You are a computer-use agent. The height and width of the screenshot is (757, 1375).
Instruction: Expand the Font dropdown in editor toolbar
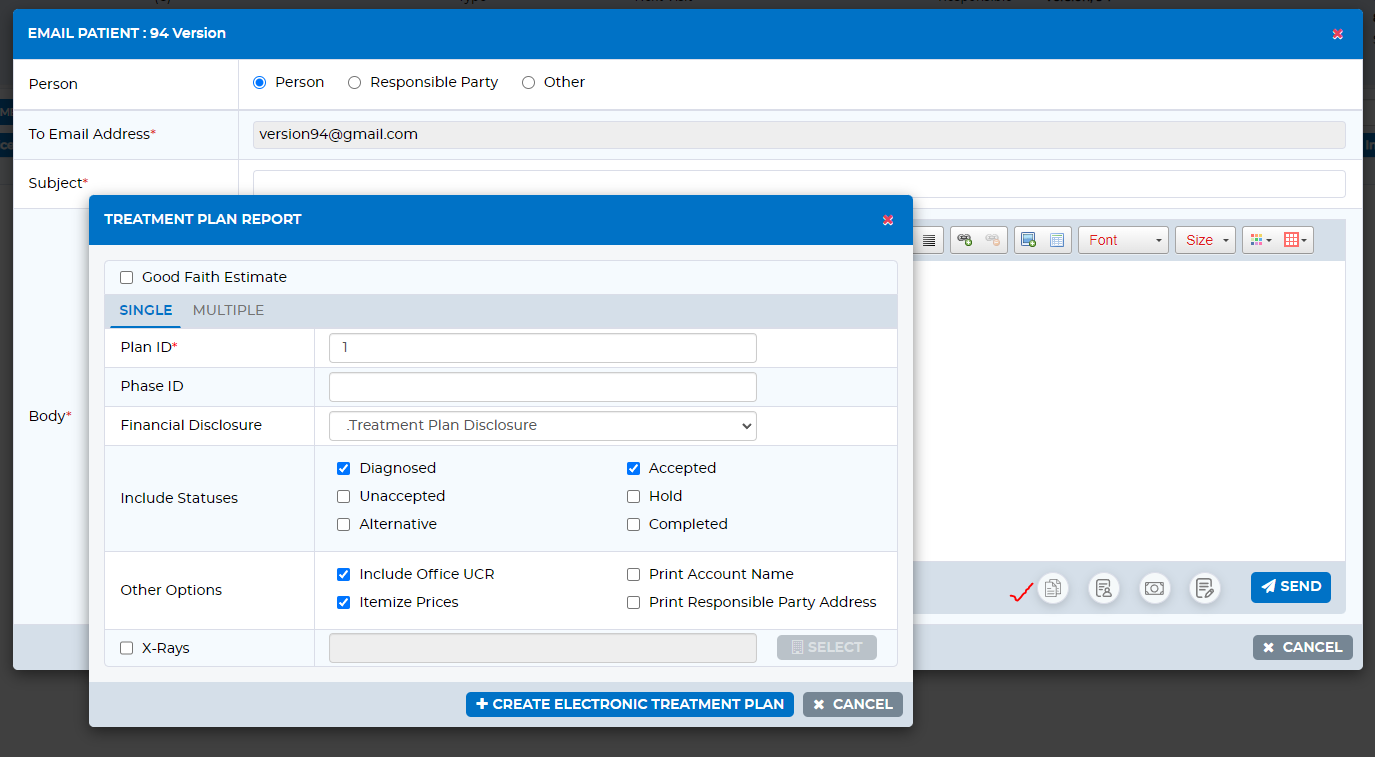pos(1123,240)
